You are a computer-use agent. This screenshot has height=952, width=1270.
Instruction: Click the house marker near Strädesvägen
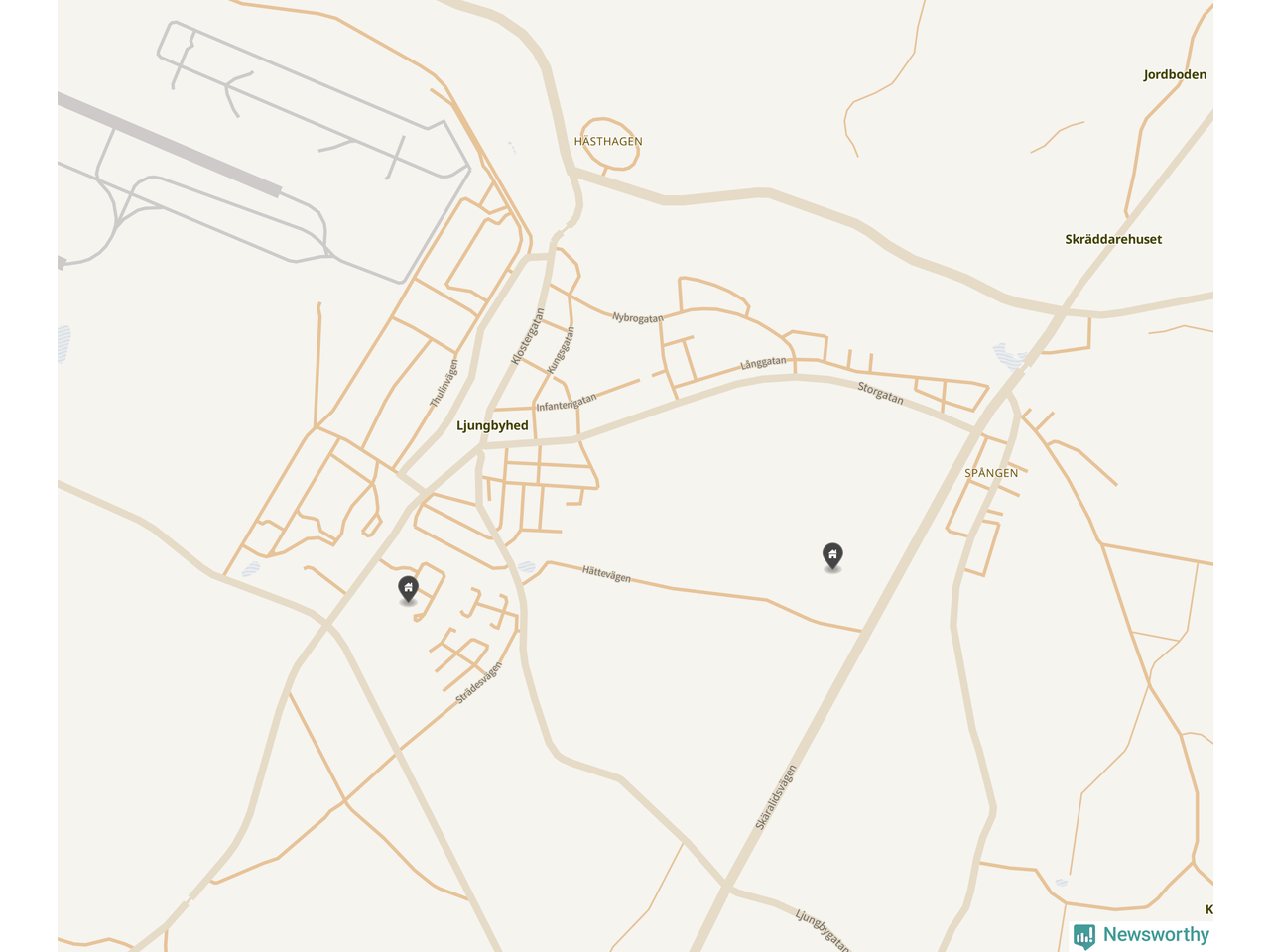tap(408, 589)
